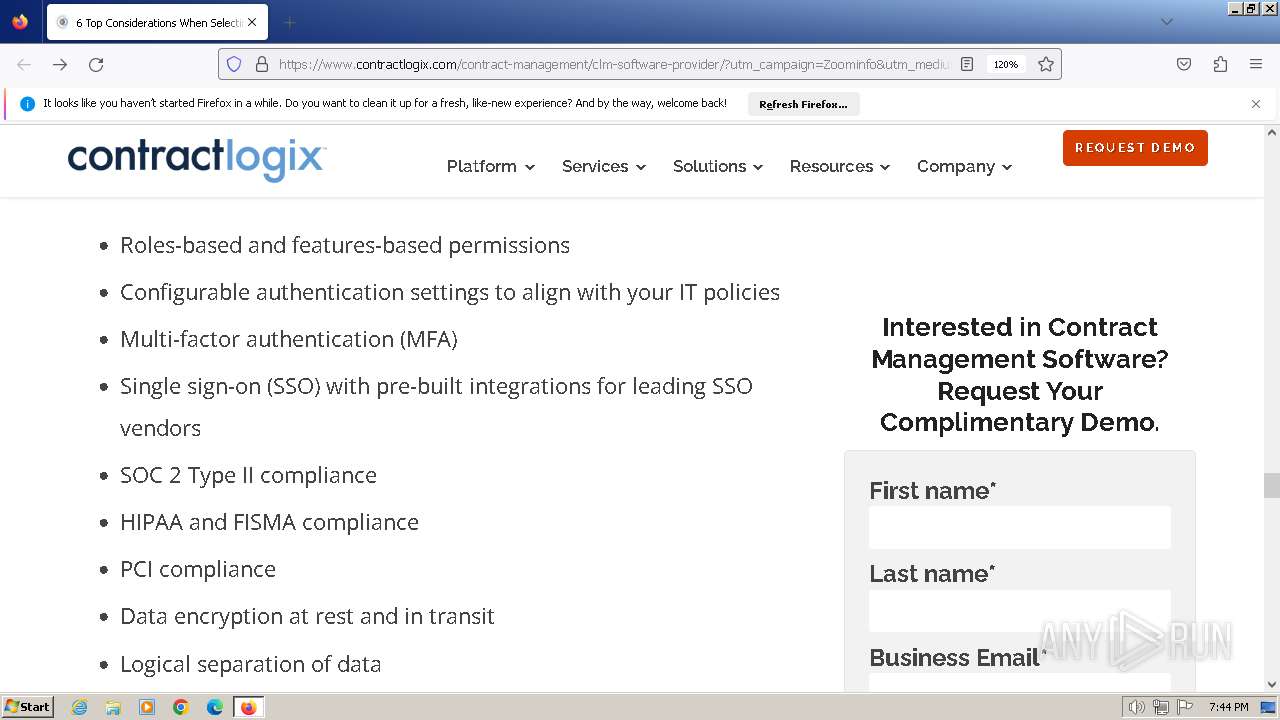Viewport: 1280px width, 720px height.
Task: Toggle Reader View icon in the address bar
Action: point(967,64)
